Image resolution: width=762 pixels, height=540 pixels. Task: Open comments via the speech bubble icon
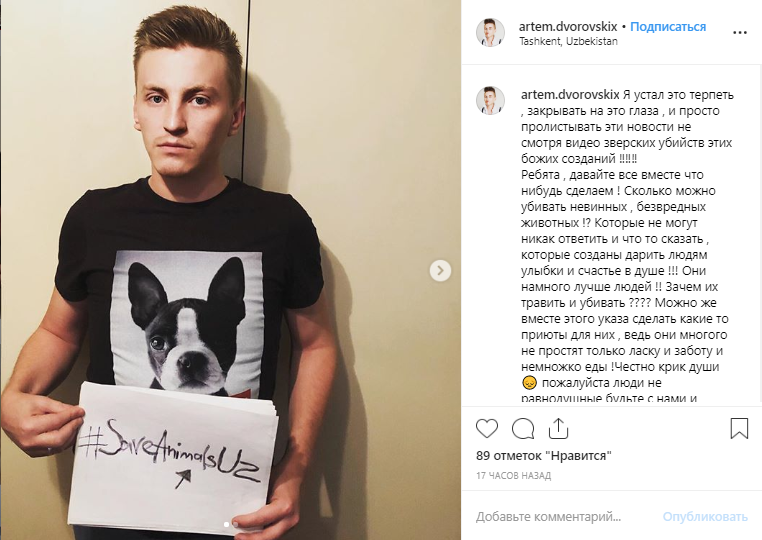click(523, 429)
